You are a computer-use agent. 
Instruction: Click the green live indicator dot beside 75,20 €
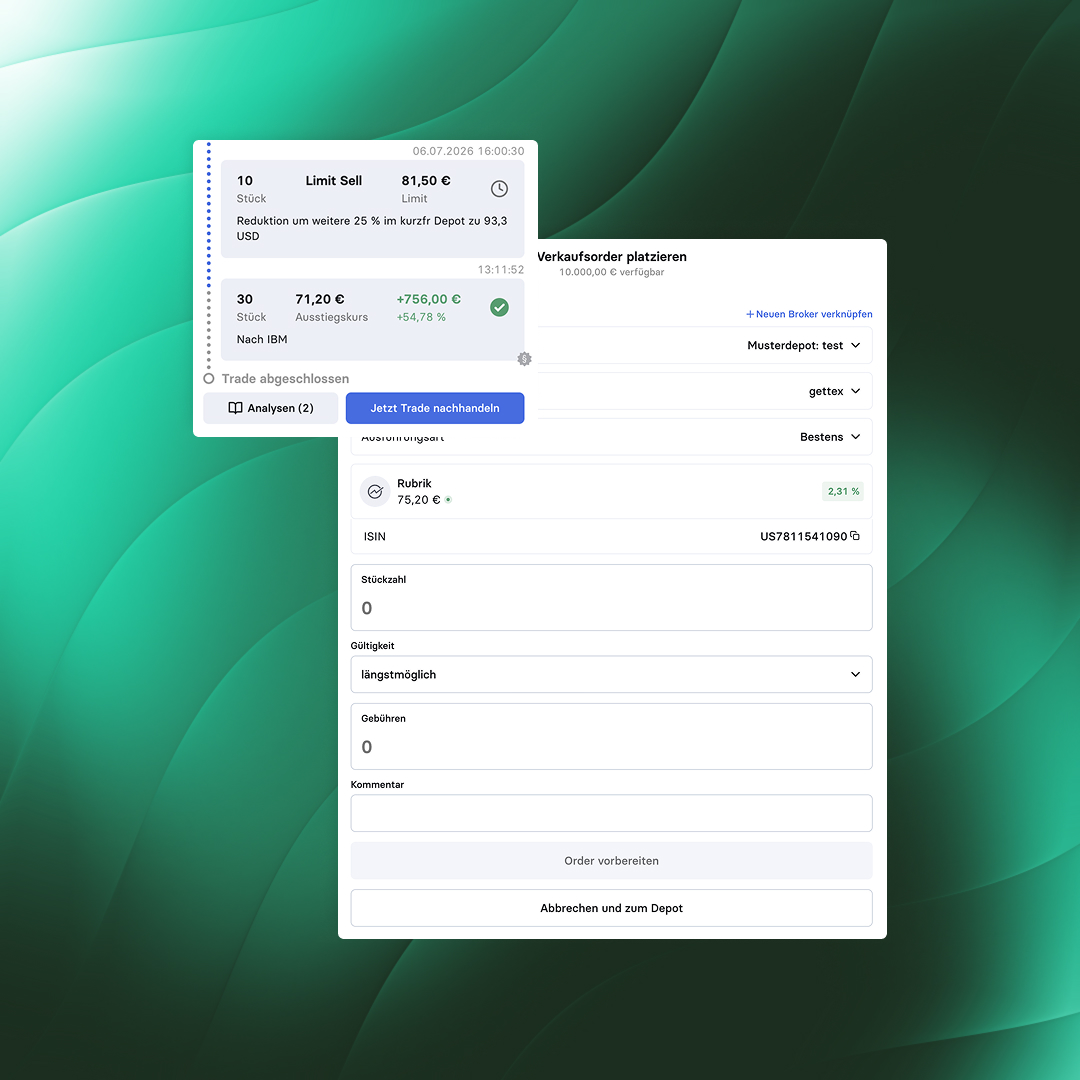[x=448, y=500]
